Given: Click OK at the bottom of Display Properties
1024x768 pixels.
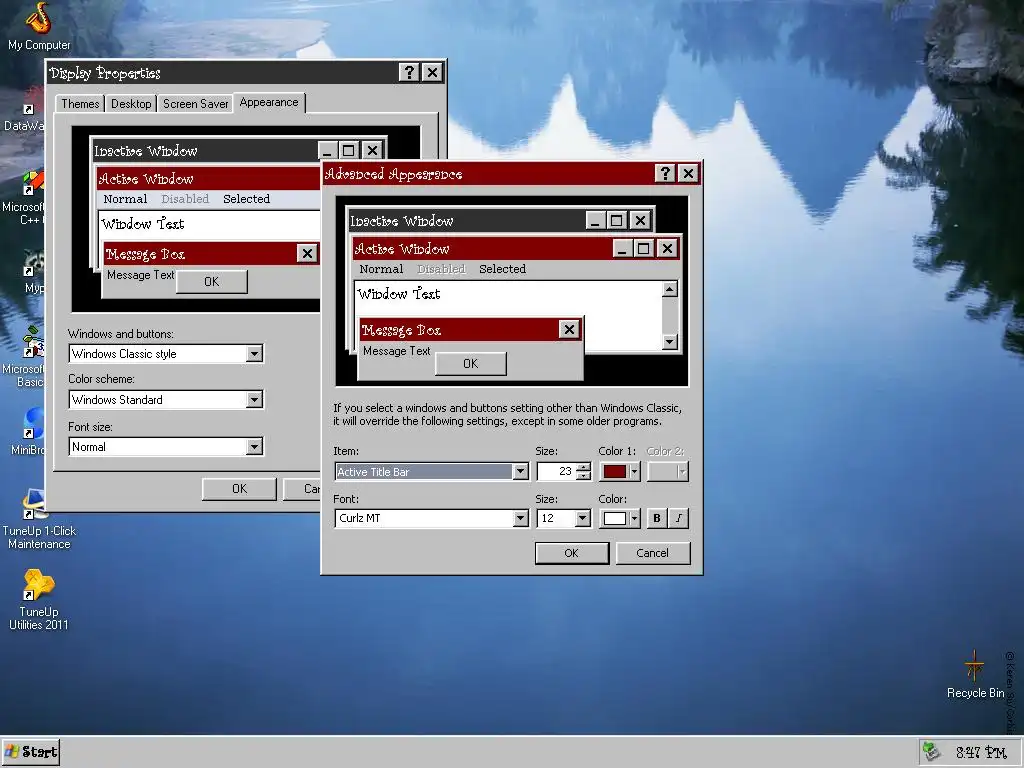Looking at the screenshot, I should (240, 488).
